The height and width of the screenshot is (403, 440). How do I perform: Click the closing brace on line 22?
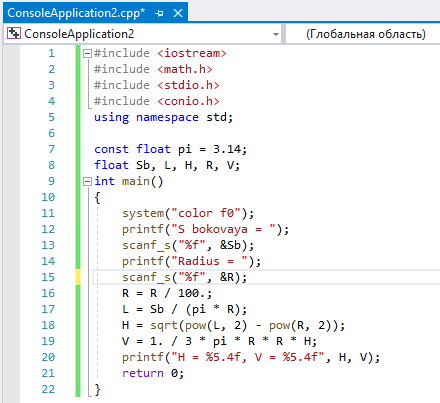click(x=97, y=389)
